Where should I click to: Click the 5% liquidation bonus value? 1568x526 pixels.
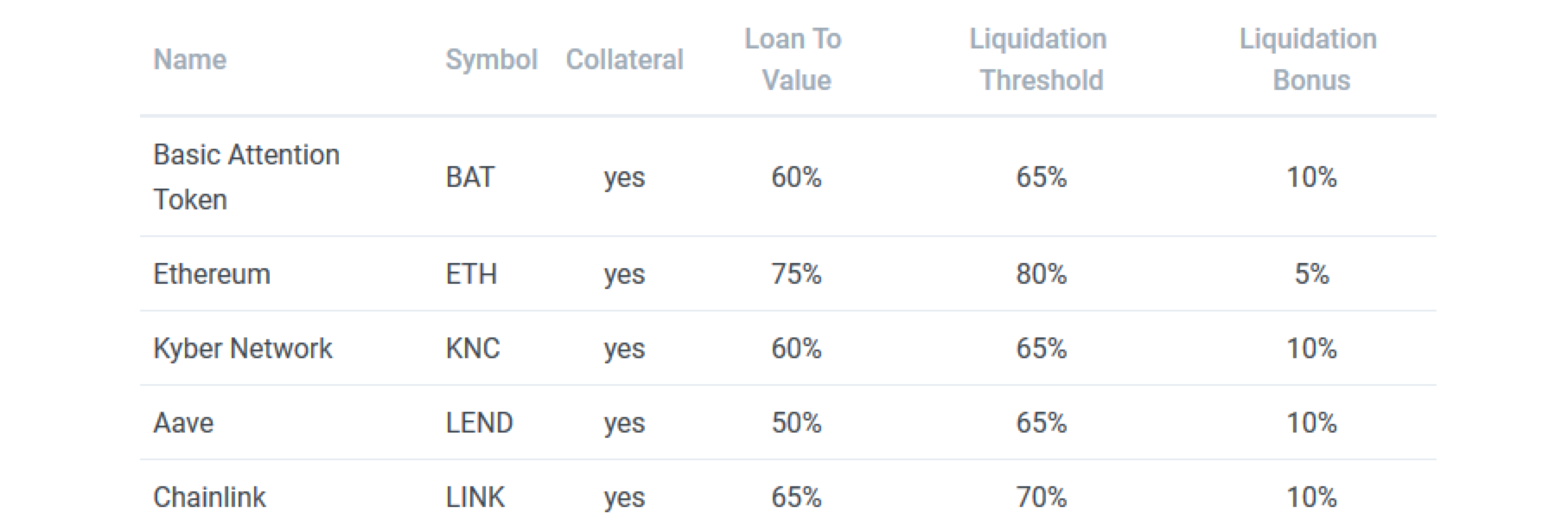click(1311, 274)
